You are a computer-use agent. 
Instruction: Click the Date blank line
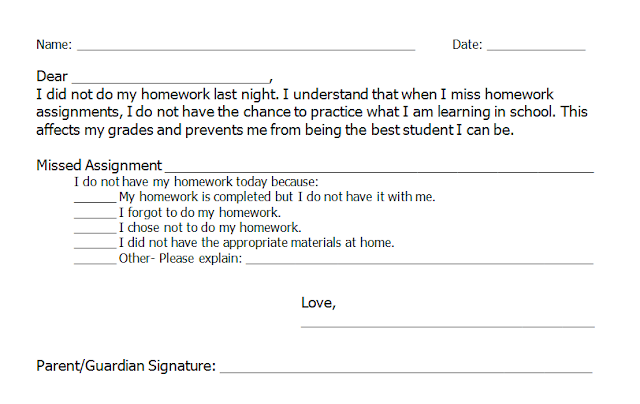click(x=535, y=47)
